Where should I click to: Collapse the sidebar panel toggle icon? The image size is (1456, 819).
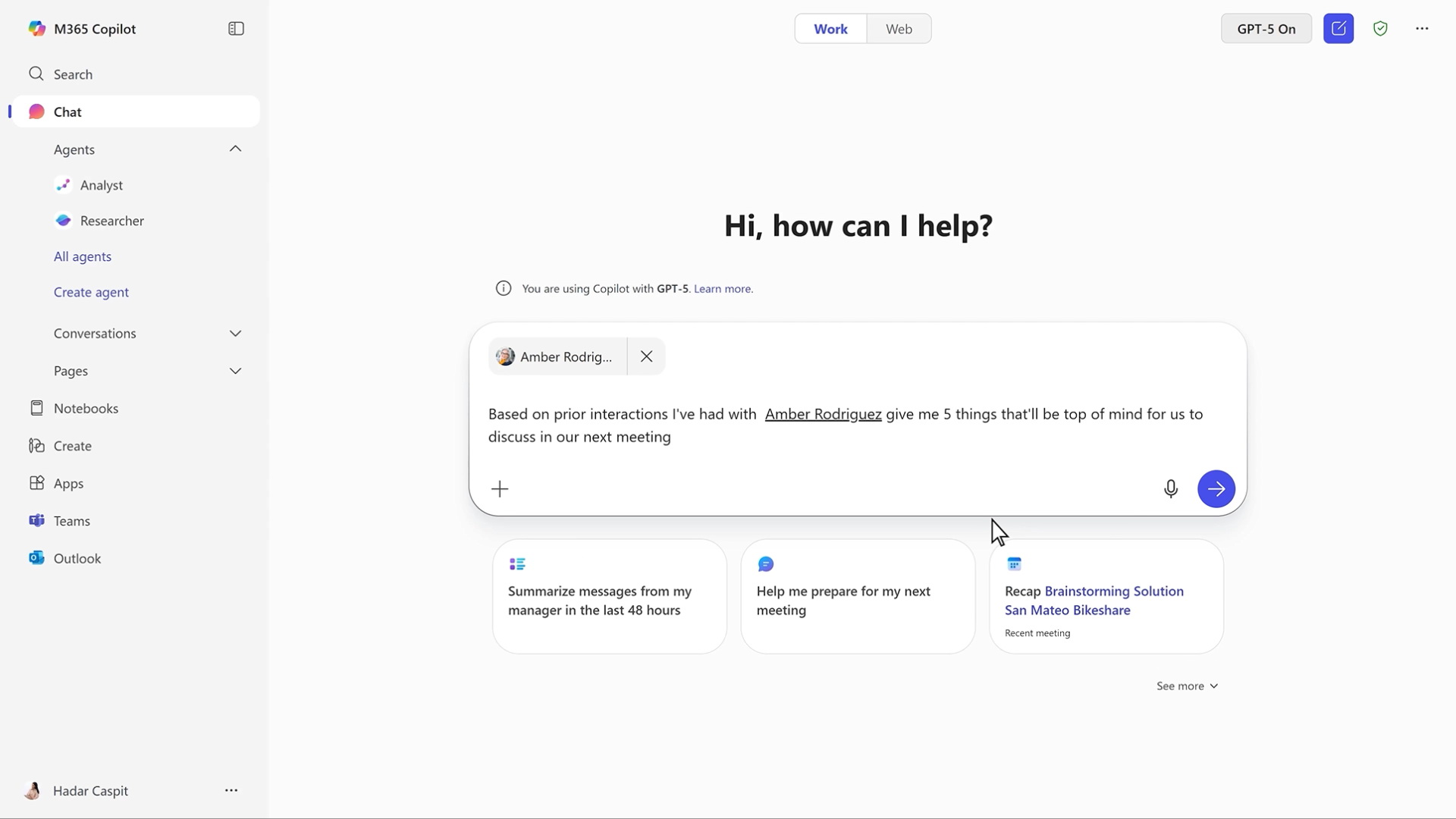point(236,29)
